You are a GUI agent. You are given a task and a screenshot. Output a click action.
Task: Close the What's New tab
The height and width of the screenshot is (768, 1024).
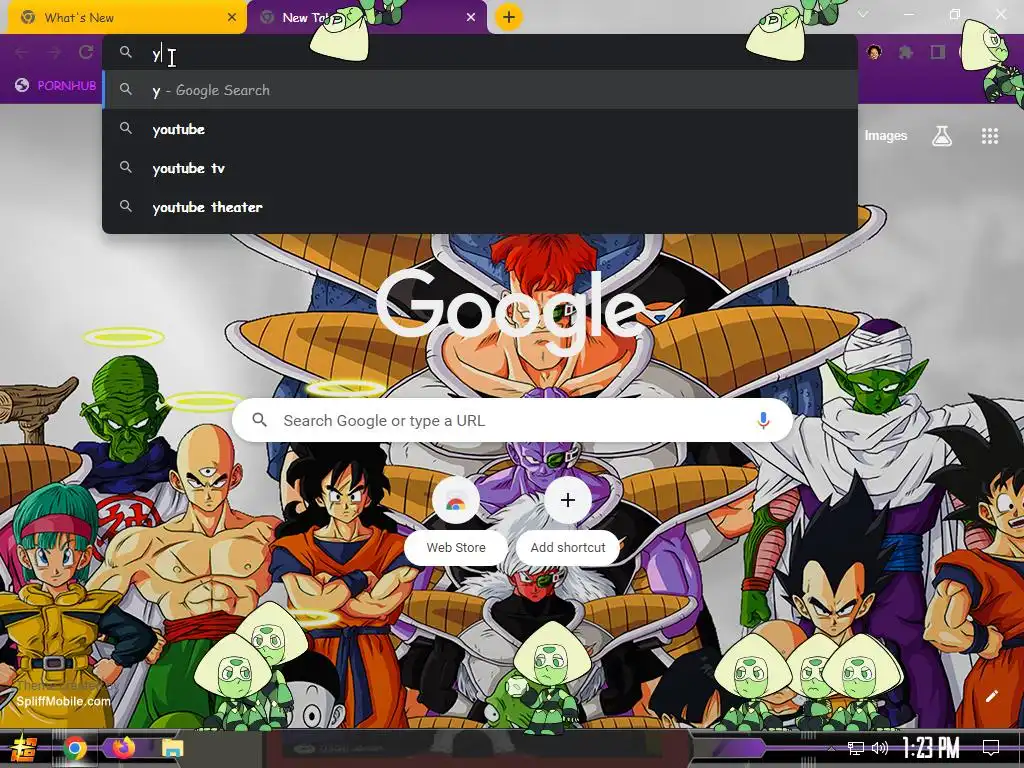pos(232,18)
